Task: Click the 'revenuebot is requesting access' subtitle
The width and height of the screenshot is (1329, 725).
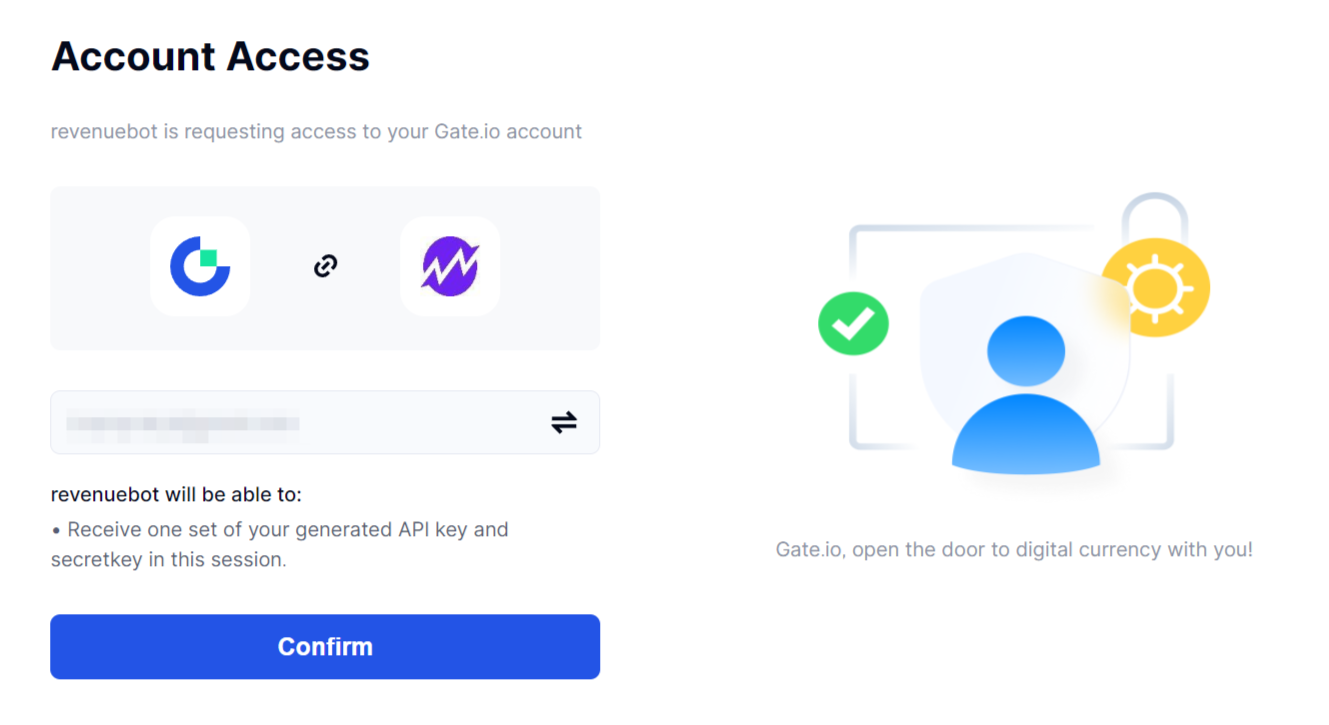Action: click(316, 131)
